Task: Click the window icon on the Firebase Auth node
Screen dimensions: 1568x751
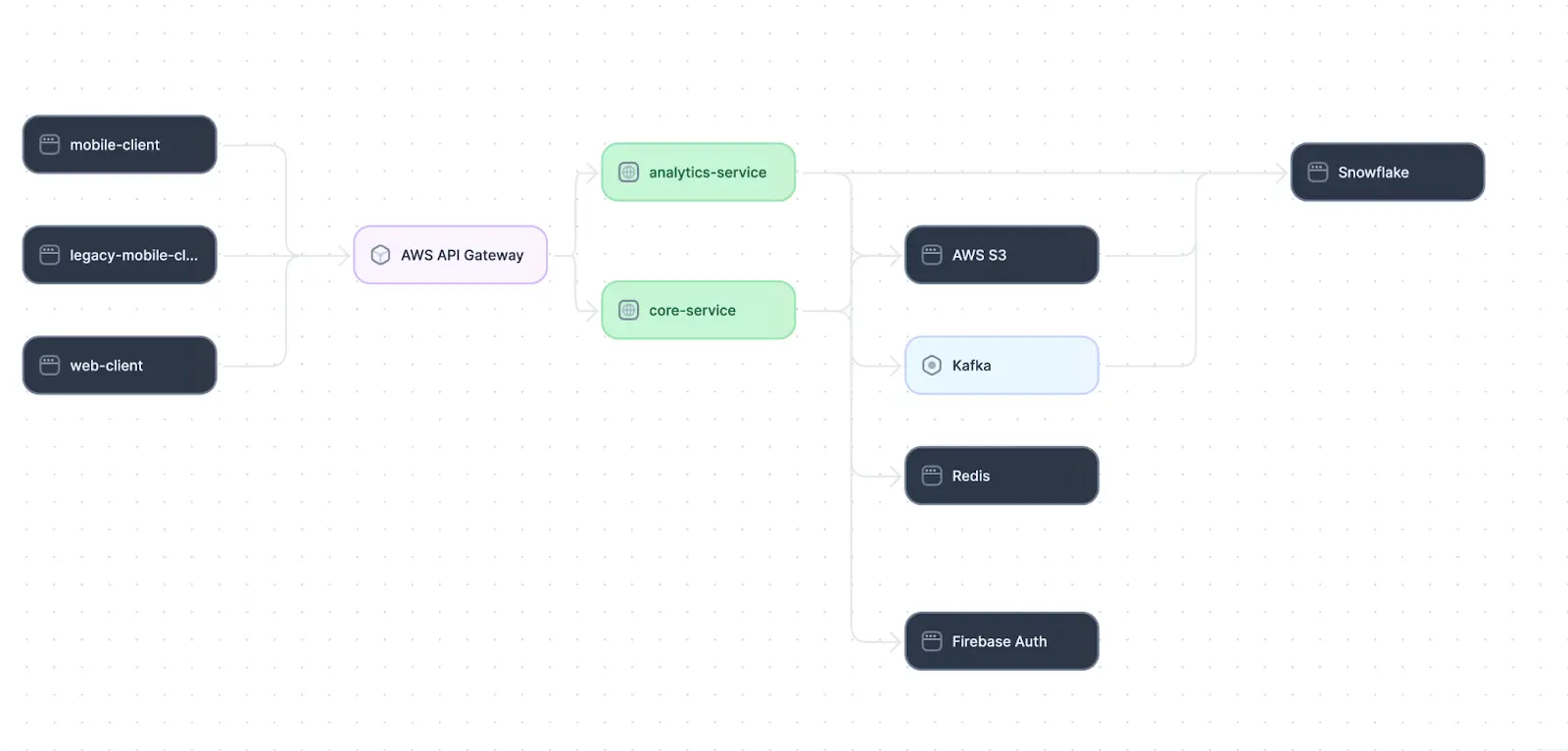Action: [932, 642]
